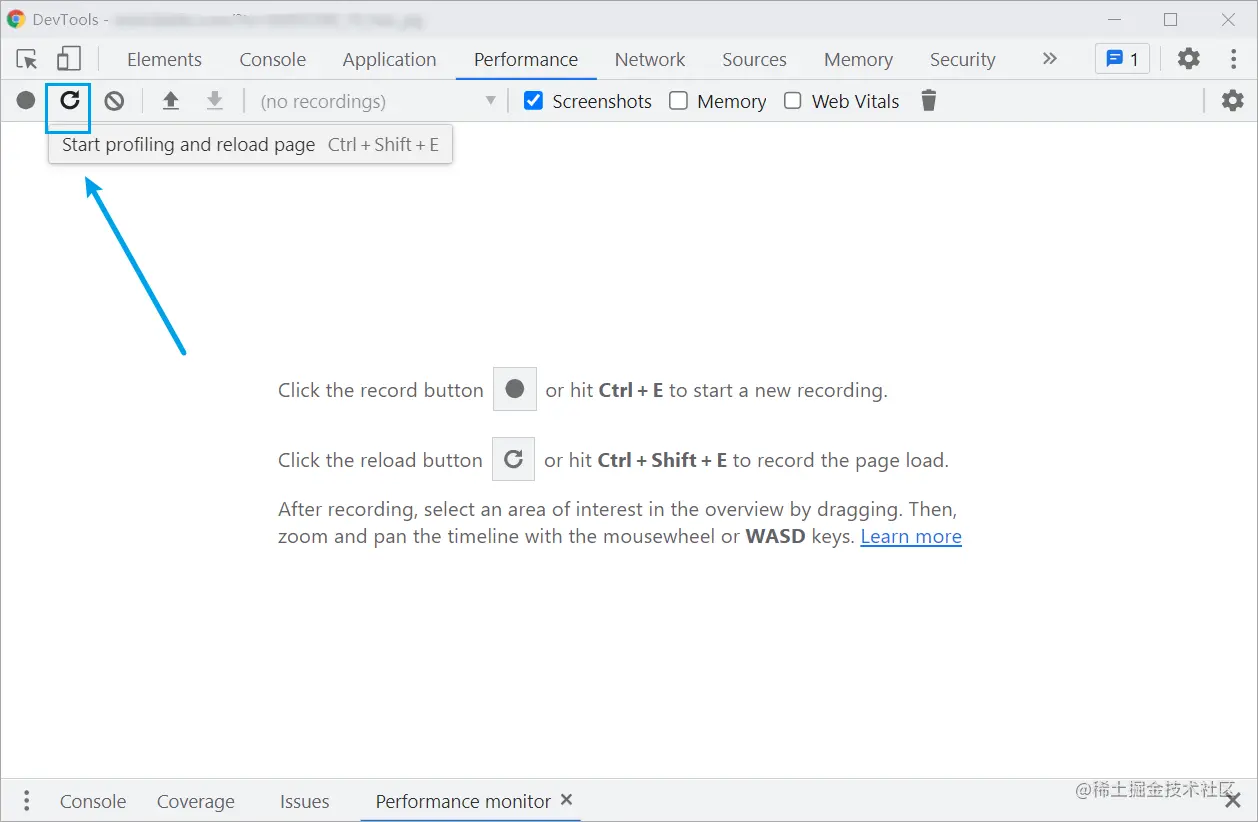Switch to the Elements tab
The height and width of the screenshot is (822, 1258).
point(164,59)
